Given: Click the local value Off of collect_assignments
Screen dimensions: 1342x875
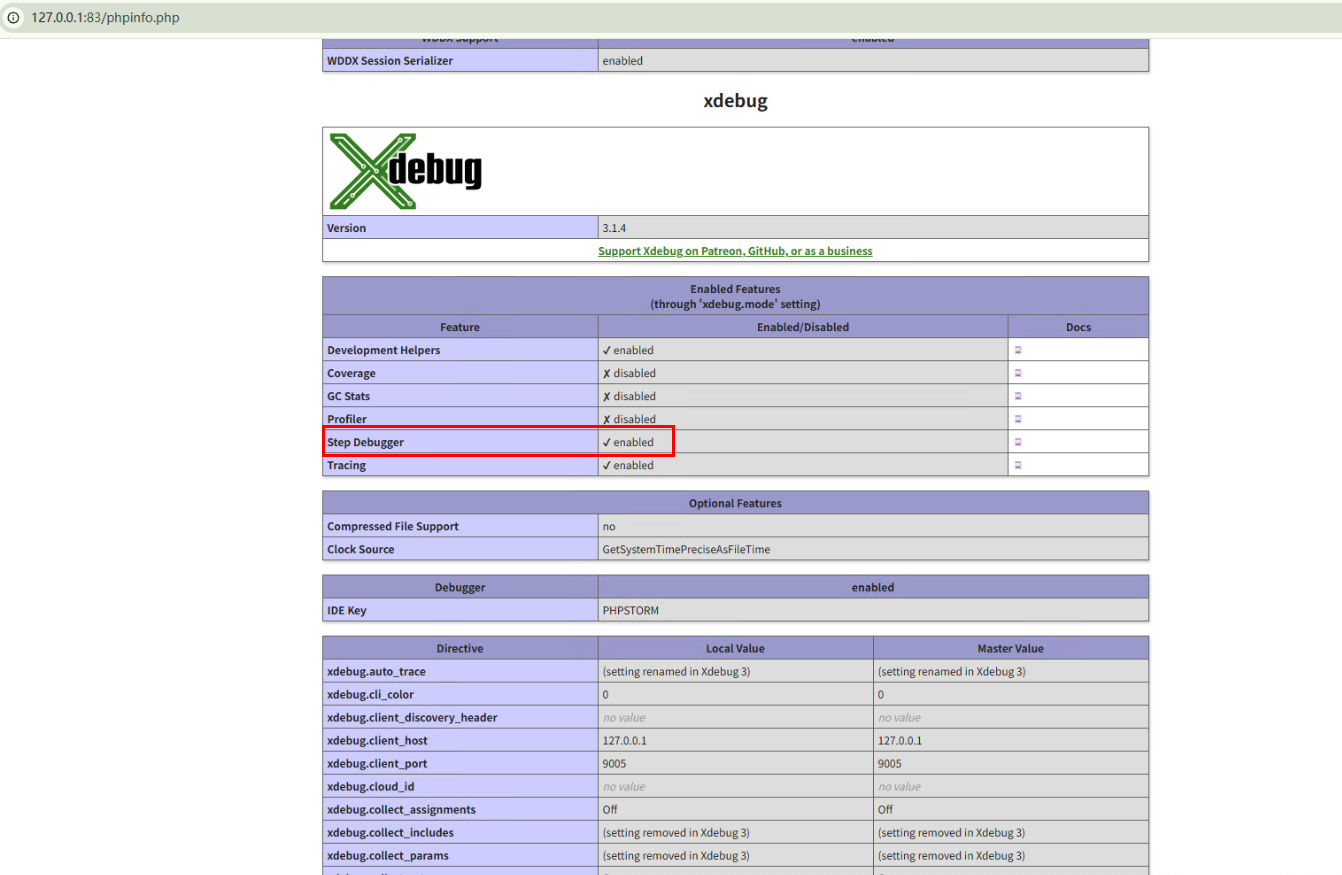Looking at the screenshot, I should click(610, 809).
